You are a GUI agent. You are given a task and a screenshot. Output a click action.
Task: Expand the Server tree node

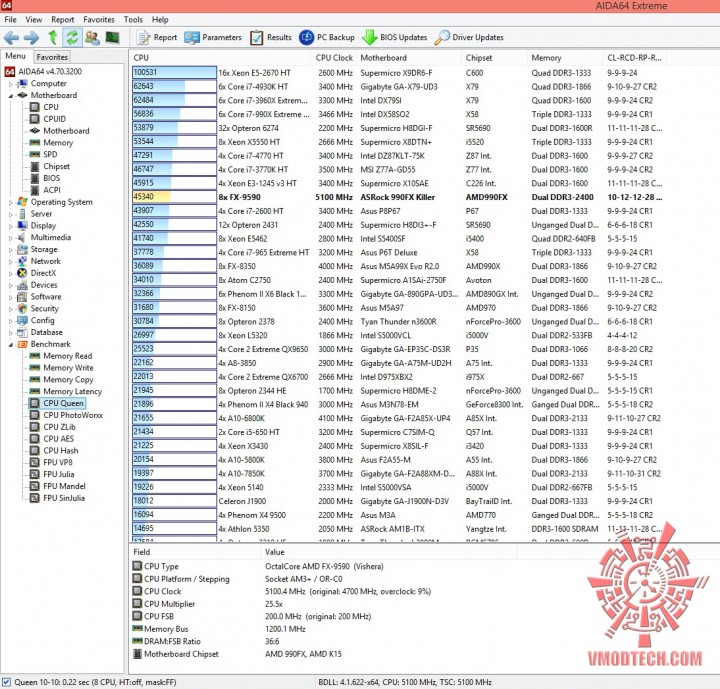coord(11,214)
